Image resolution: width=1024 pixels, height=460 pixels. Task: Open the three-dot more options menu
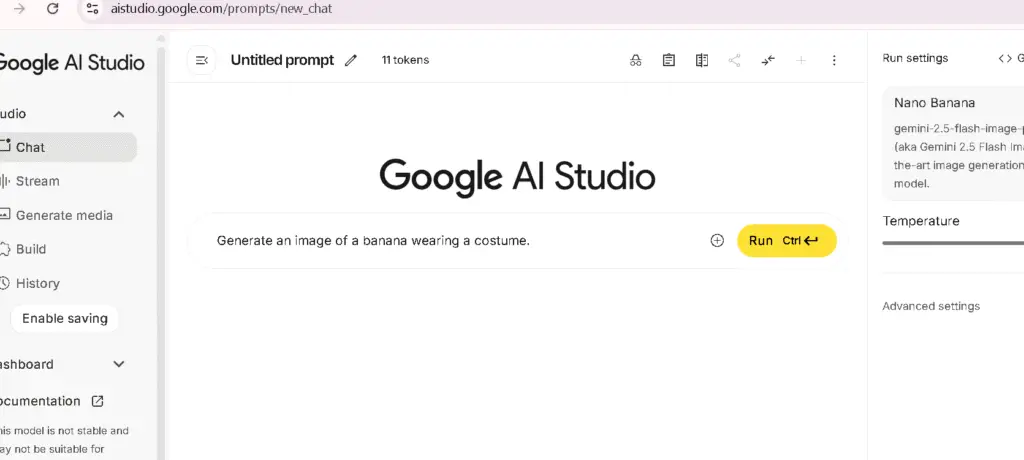(x=834, y=61)
